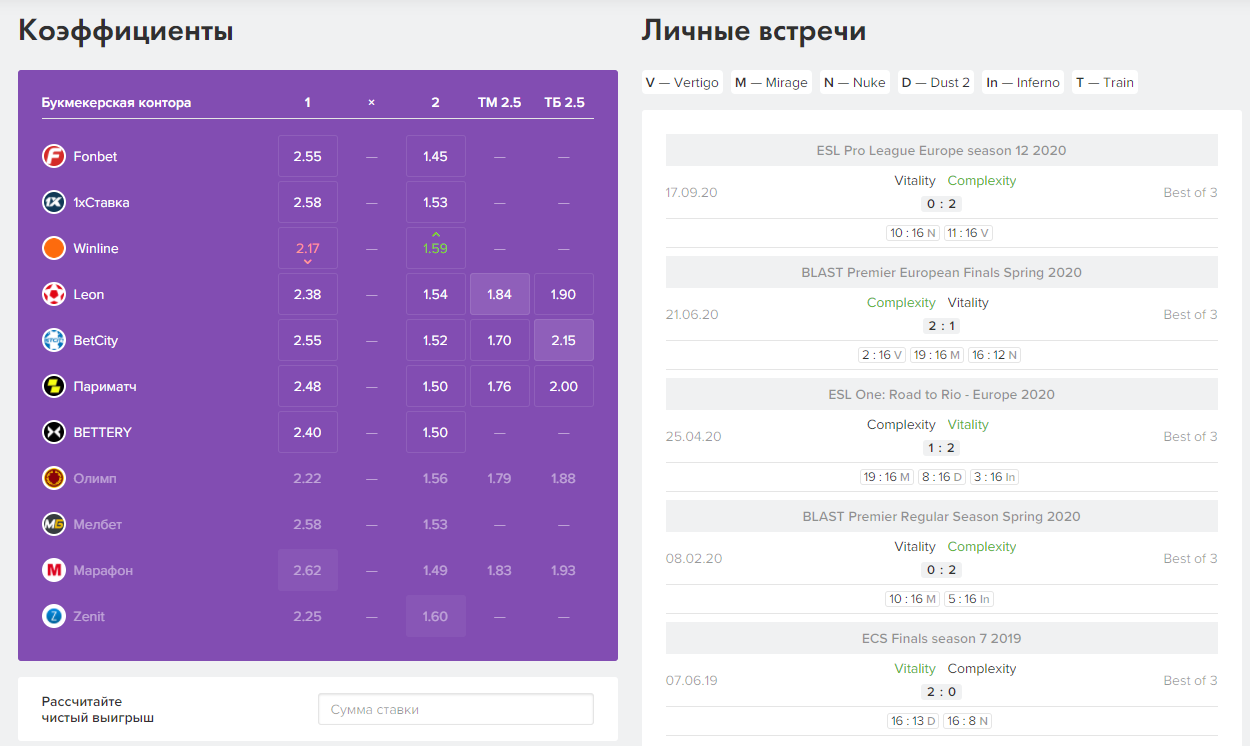Viewport: 1250px width, 746px height.
Task: Click the Inferno map legend tag
Action: tap(1022, 83)
